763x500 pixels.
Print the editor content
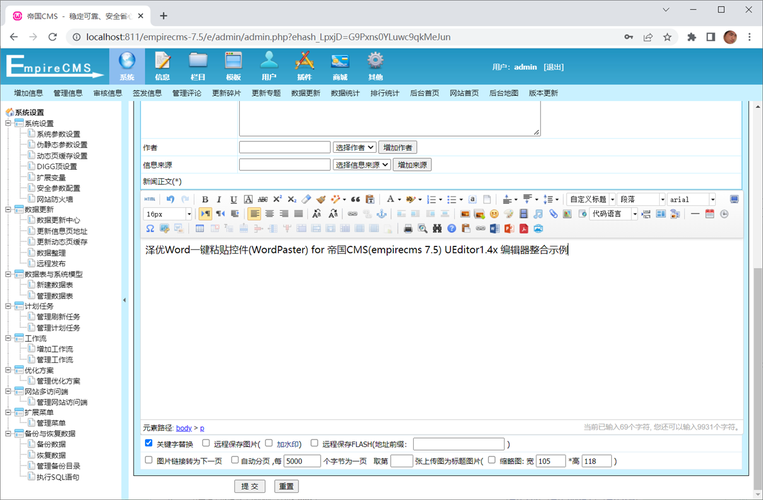point(408,229)
